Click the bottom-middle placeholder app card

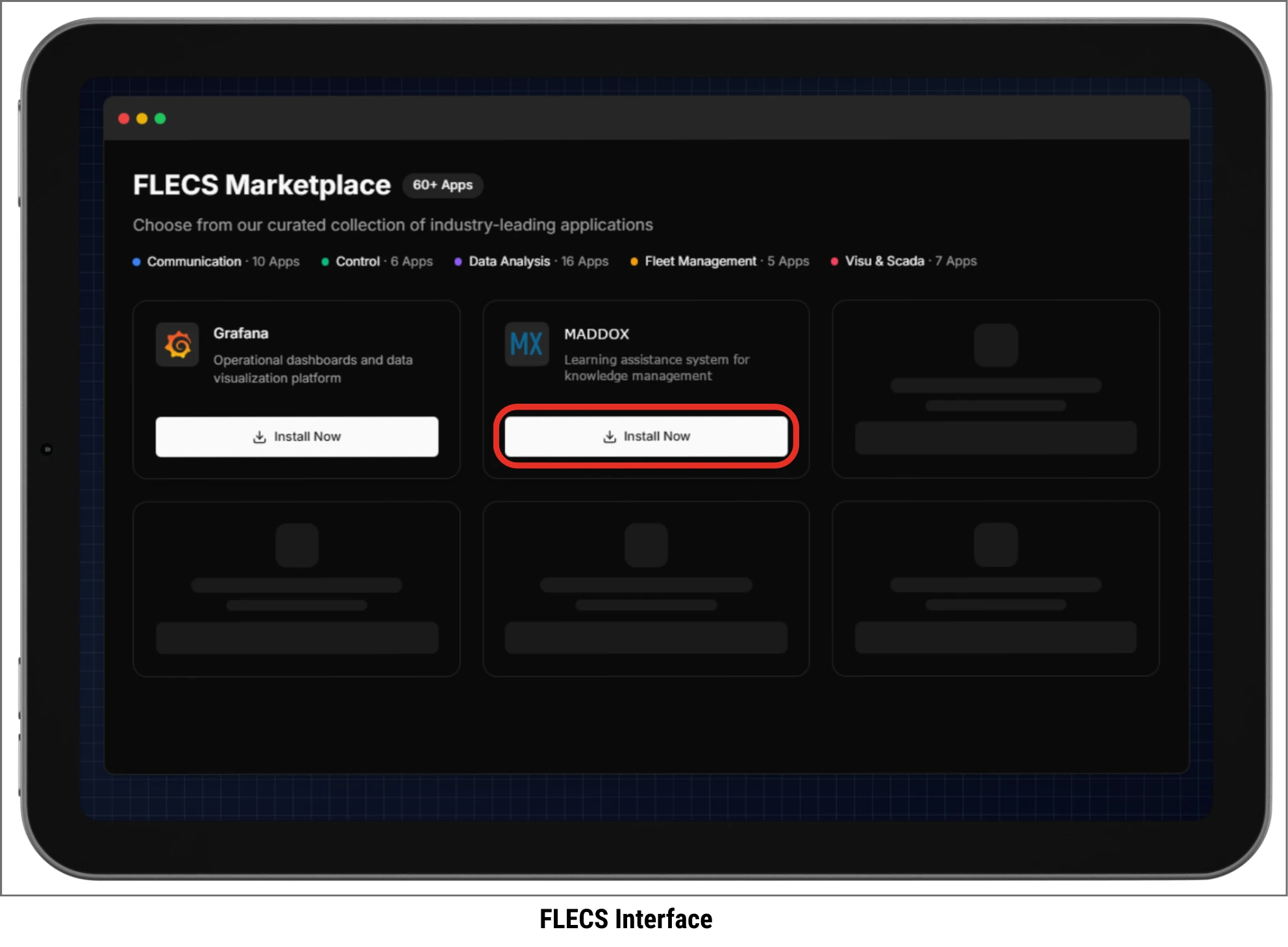point(646,588)
